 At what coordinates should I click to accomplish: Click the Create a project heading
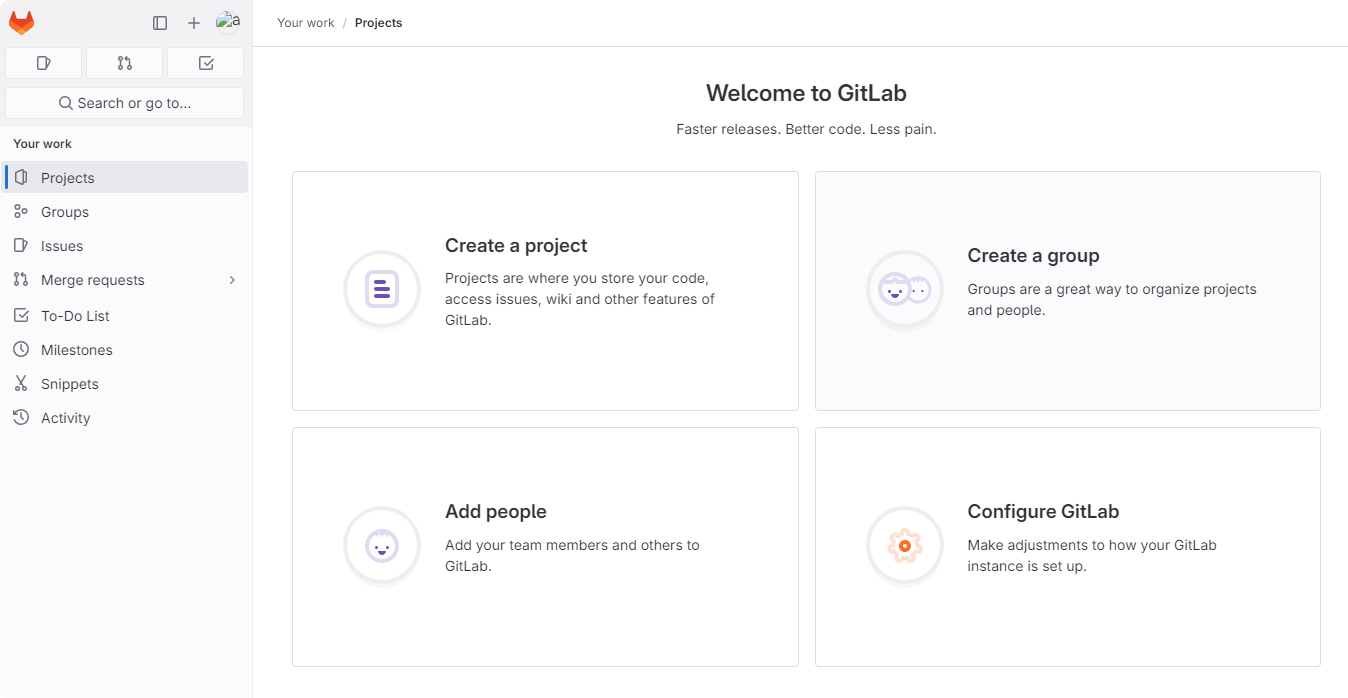coord(516,246)
